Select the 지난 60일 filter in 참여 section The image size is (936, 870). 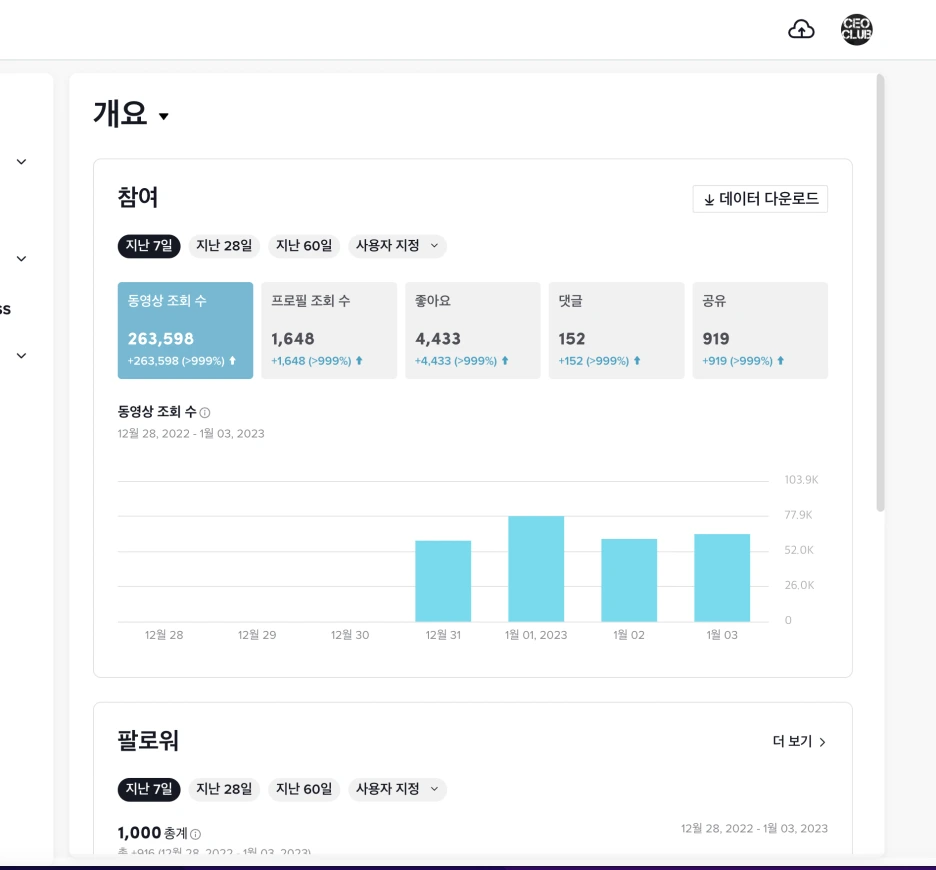(x=303, y=246)
